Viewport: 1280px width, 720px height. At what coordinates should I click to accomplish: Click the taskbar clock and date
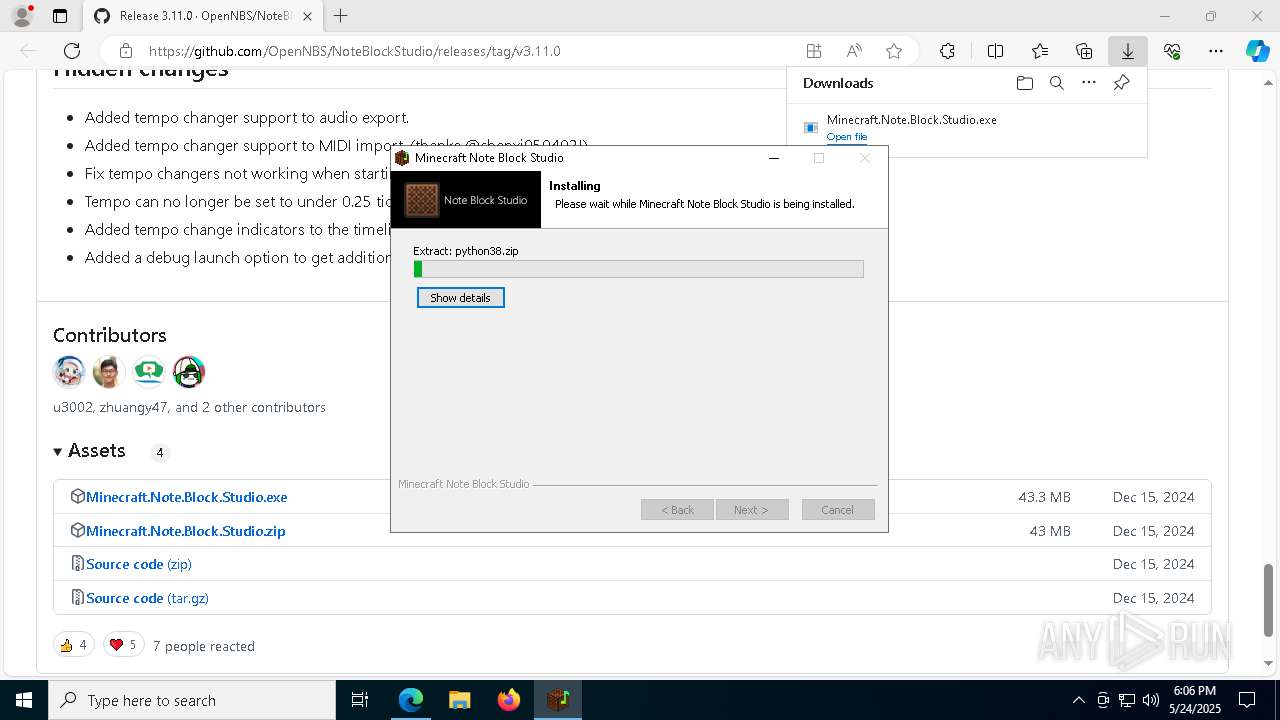1194,700
